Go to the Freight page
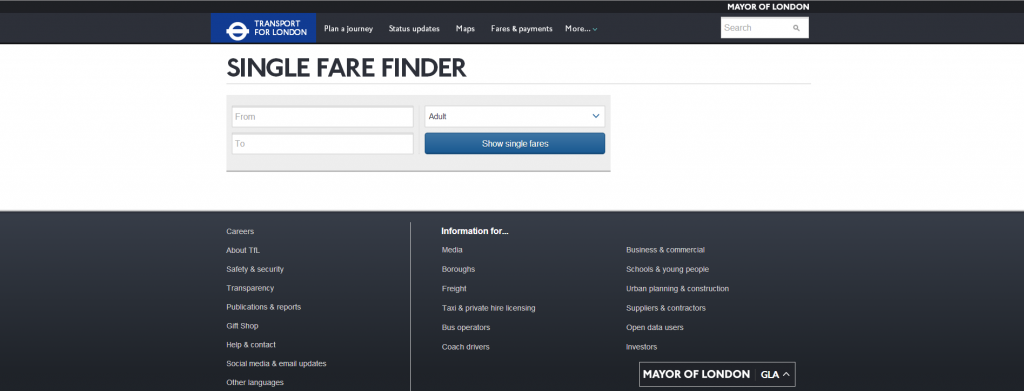This screenshot has width=1024, height=391. point(455,289)
